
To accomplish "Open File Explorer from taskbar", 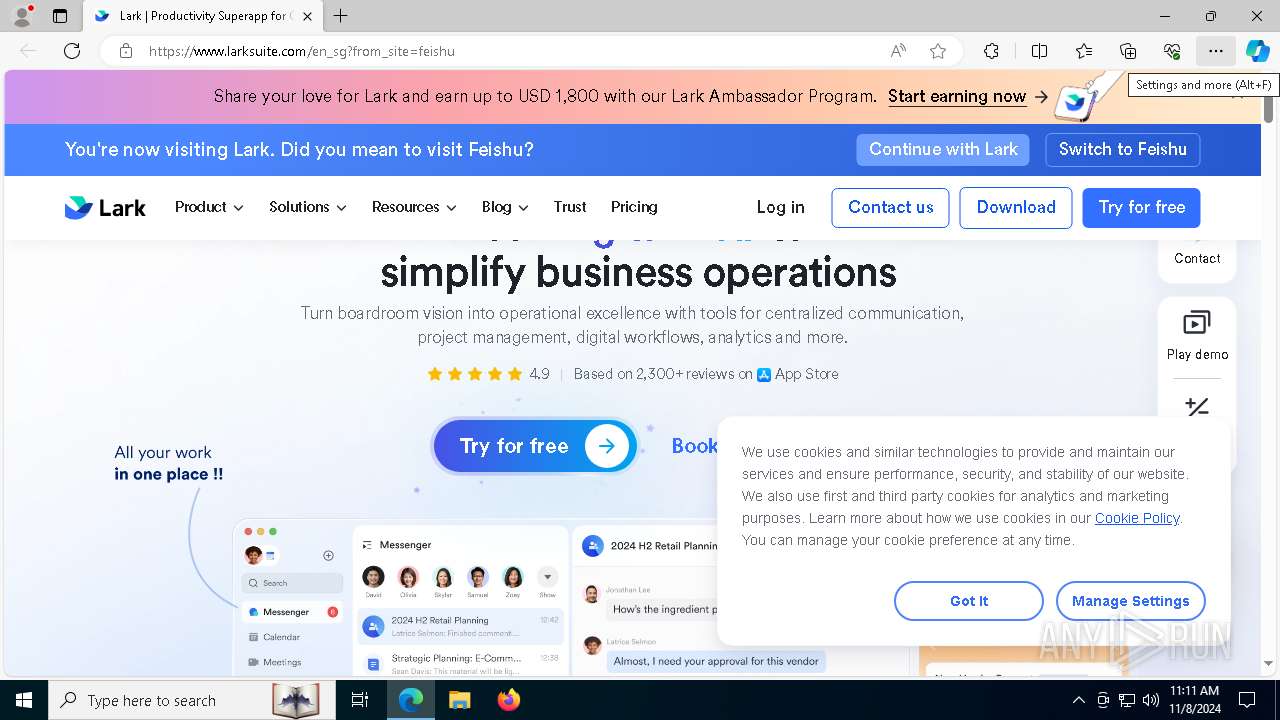I will (x=459, y=700).
